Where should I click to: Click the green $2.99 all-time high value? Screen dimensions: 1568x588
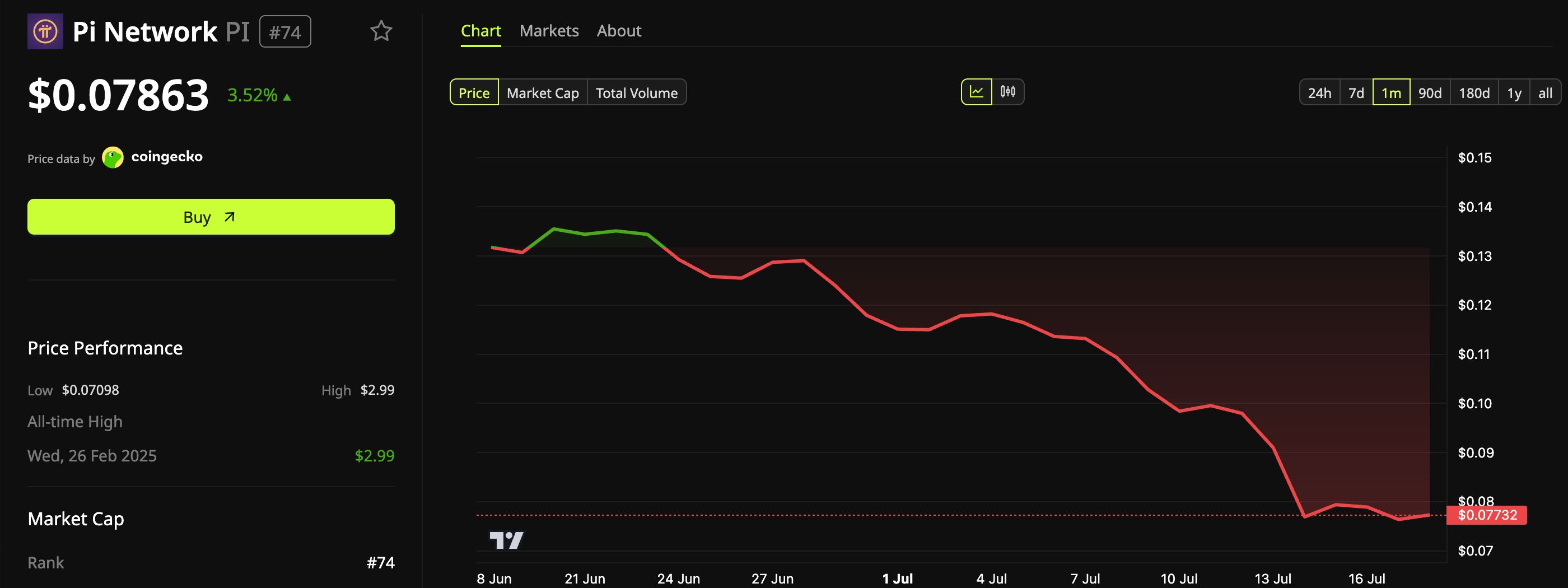[374, 456]
